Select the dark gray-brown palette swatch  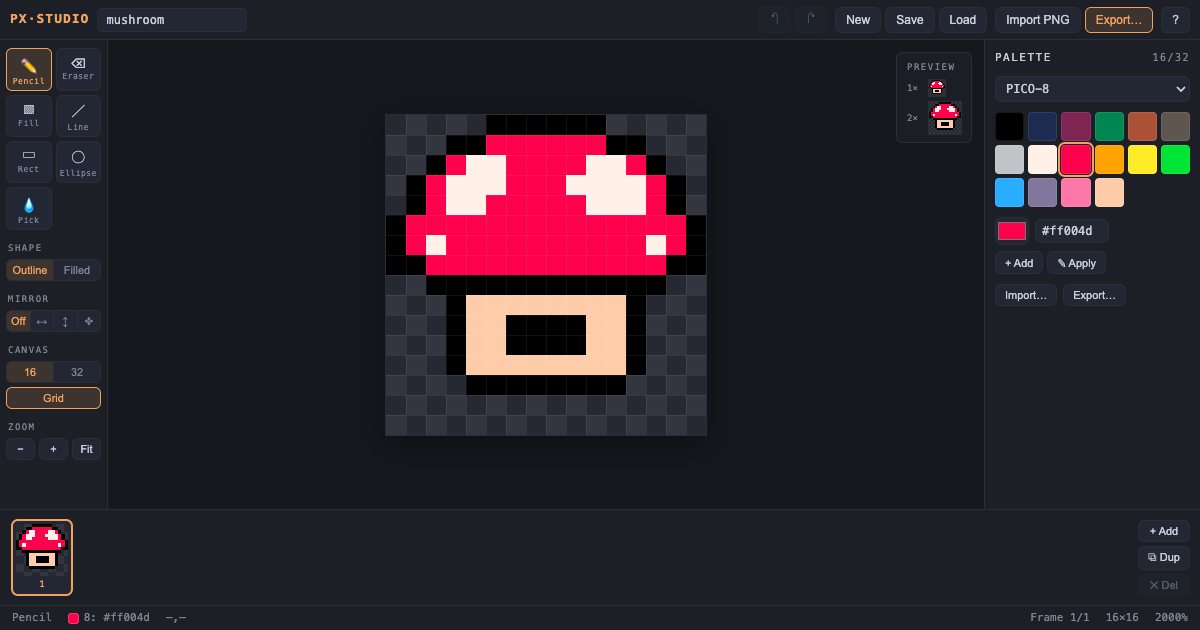(x=1175, y=126)
